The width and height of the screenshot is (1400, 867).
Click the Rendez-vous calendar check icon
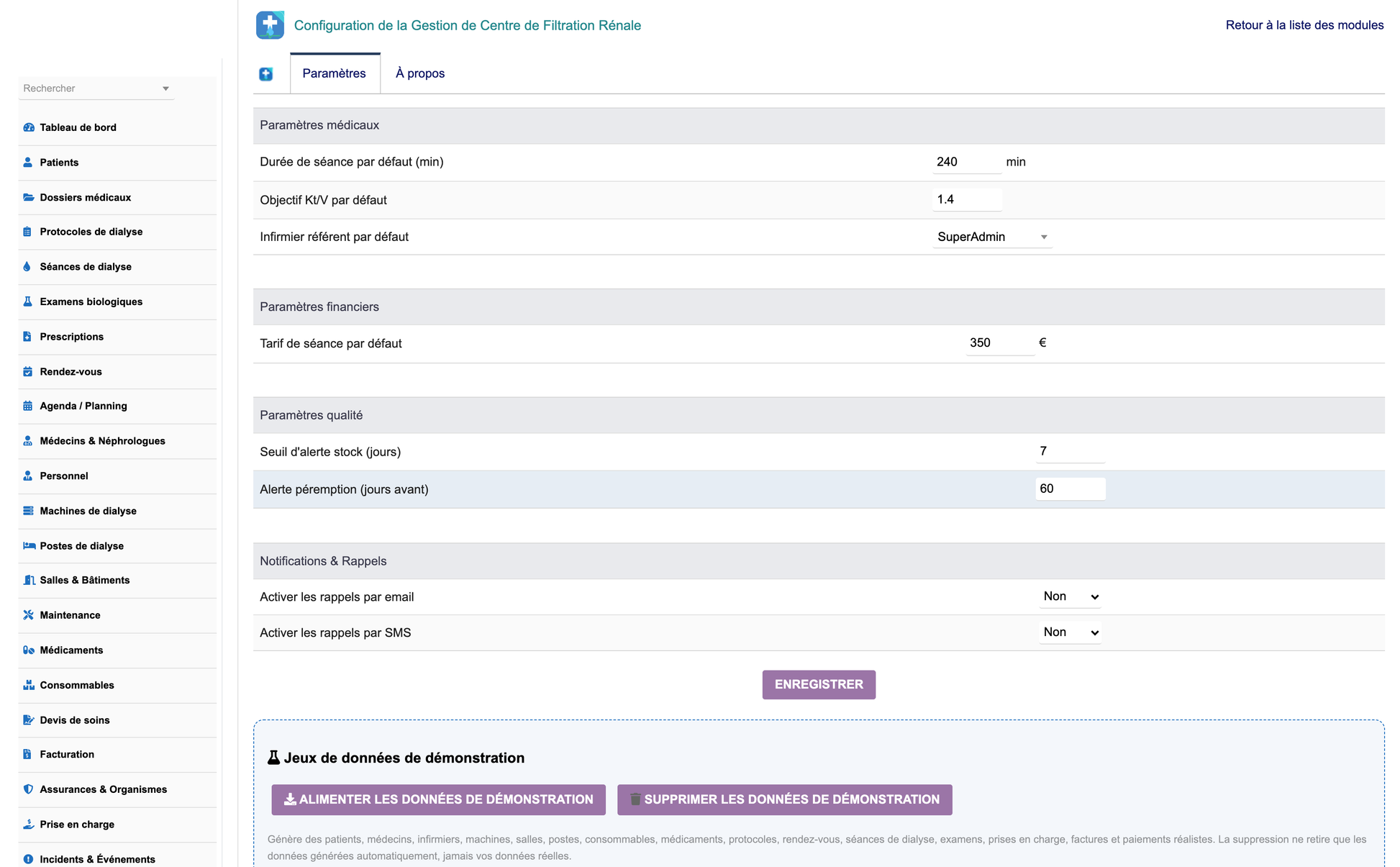click(28, 372)
